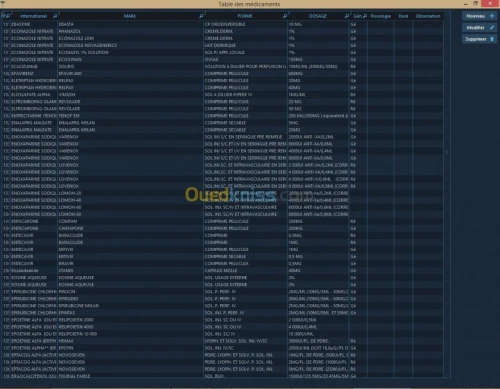Click the OVULE form cell
Image resolution: width=500 pixels, height=389 pixels.
point(245,59)
